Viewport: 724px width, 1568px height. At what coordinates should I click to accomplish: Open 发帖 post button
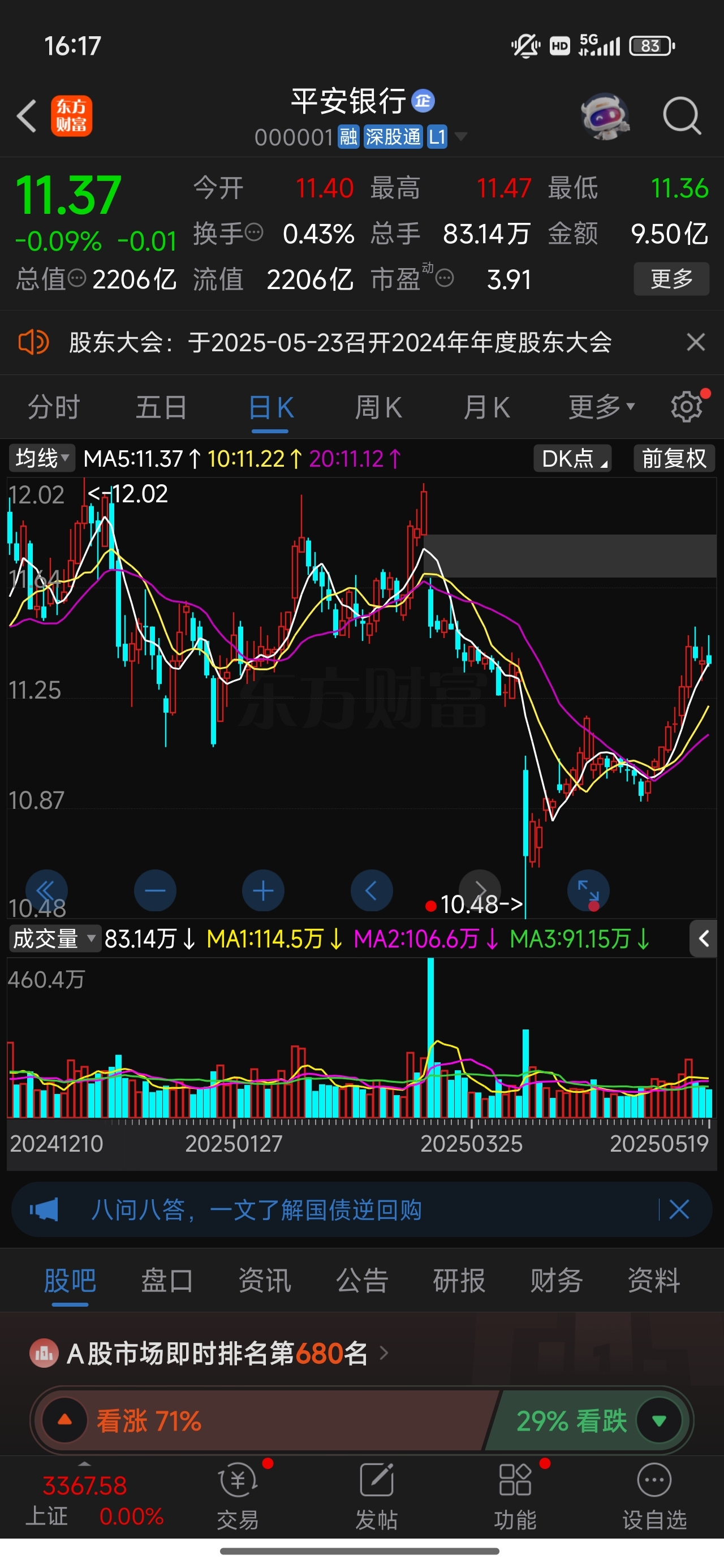pyautogui.click(x=376, y=1497)
